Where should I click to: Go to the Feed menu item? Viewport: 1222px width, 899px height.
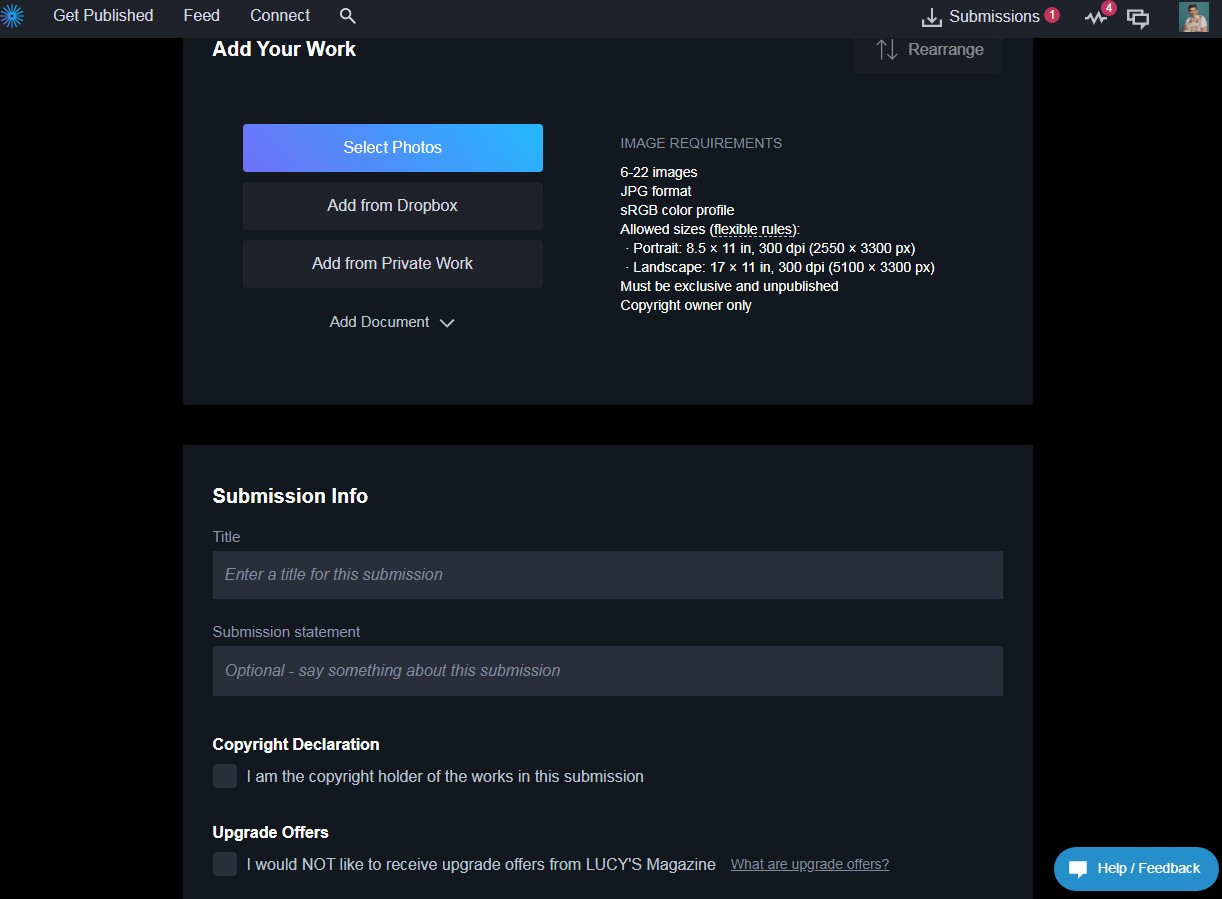(201, 16)
